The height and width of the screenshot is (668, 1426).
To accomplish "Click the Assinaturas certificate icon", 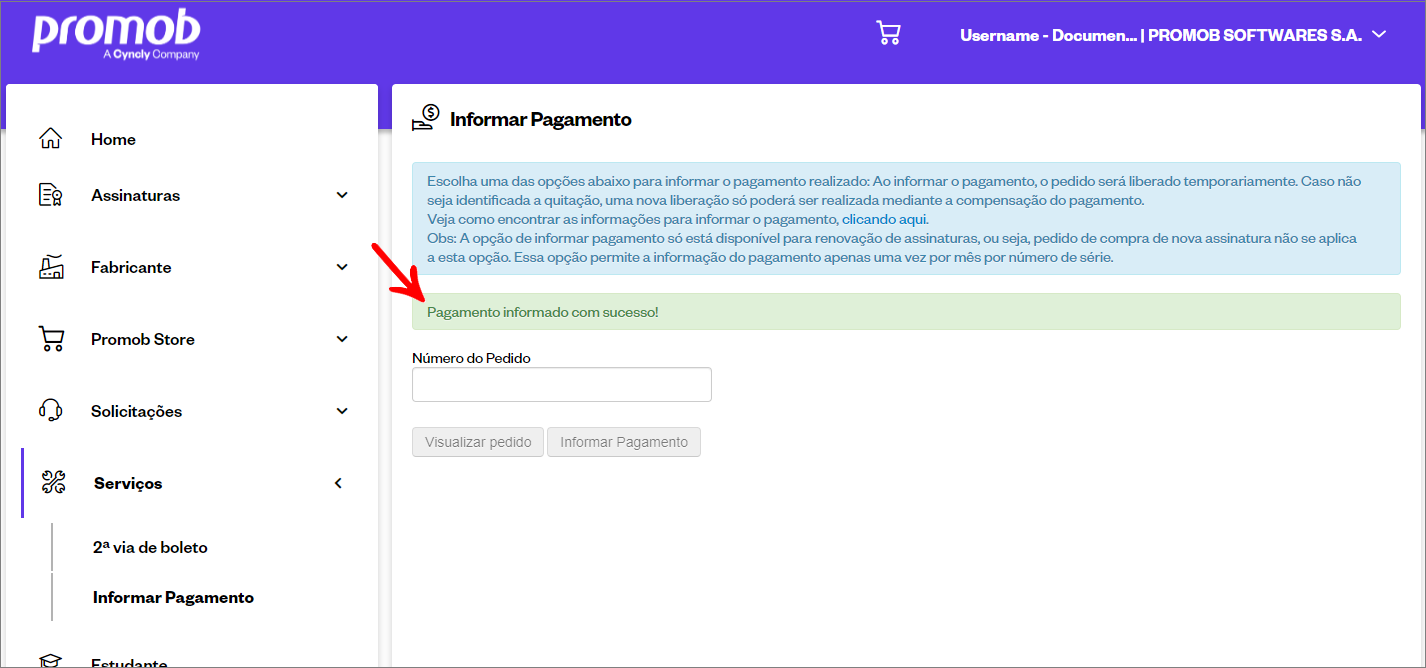I will pos(50,195).
